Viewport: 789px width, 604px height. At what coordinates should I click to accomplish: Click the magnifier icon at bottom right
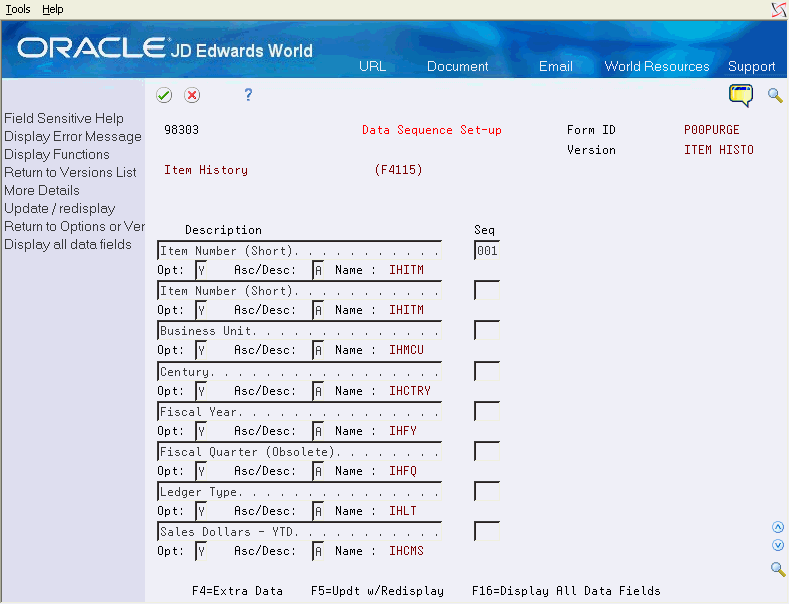778,569
